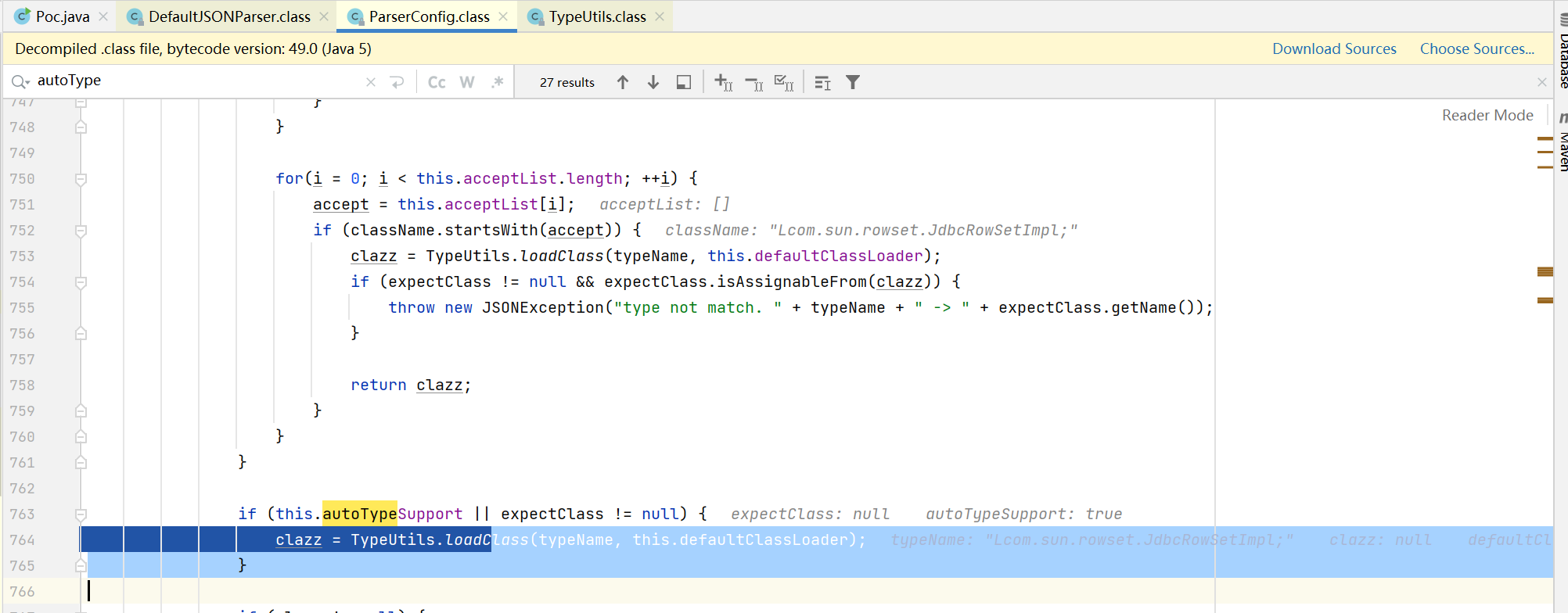This screenshot has width=1568, height=613.
Task: Click Download Sources link
Action: 1334,48
